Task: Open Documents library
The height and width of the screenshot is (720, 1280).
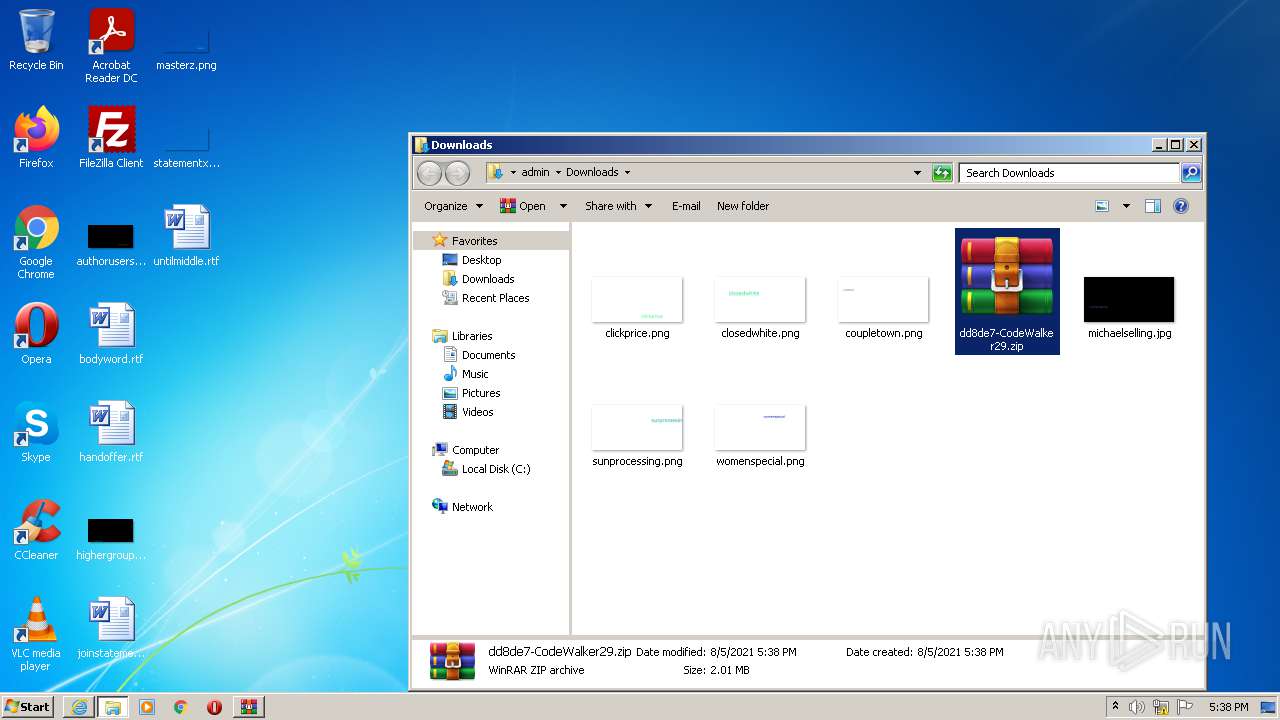Action: click(488, 355)
